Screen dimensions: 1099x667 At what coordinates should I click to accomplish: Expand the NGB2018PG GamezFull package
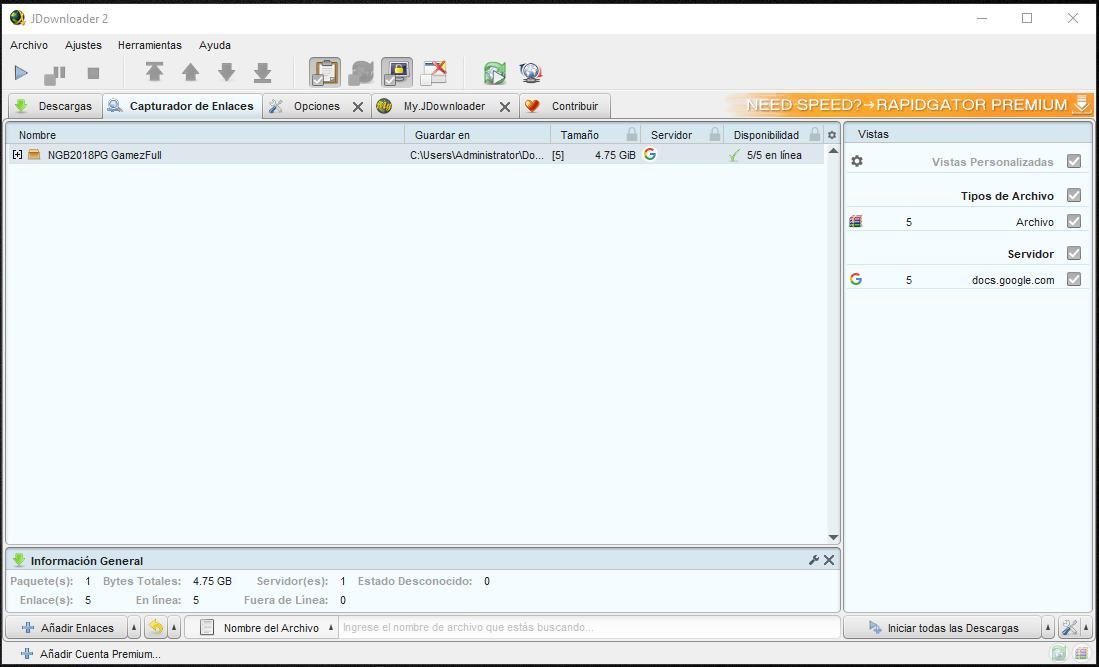(x=18, y=154)
